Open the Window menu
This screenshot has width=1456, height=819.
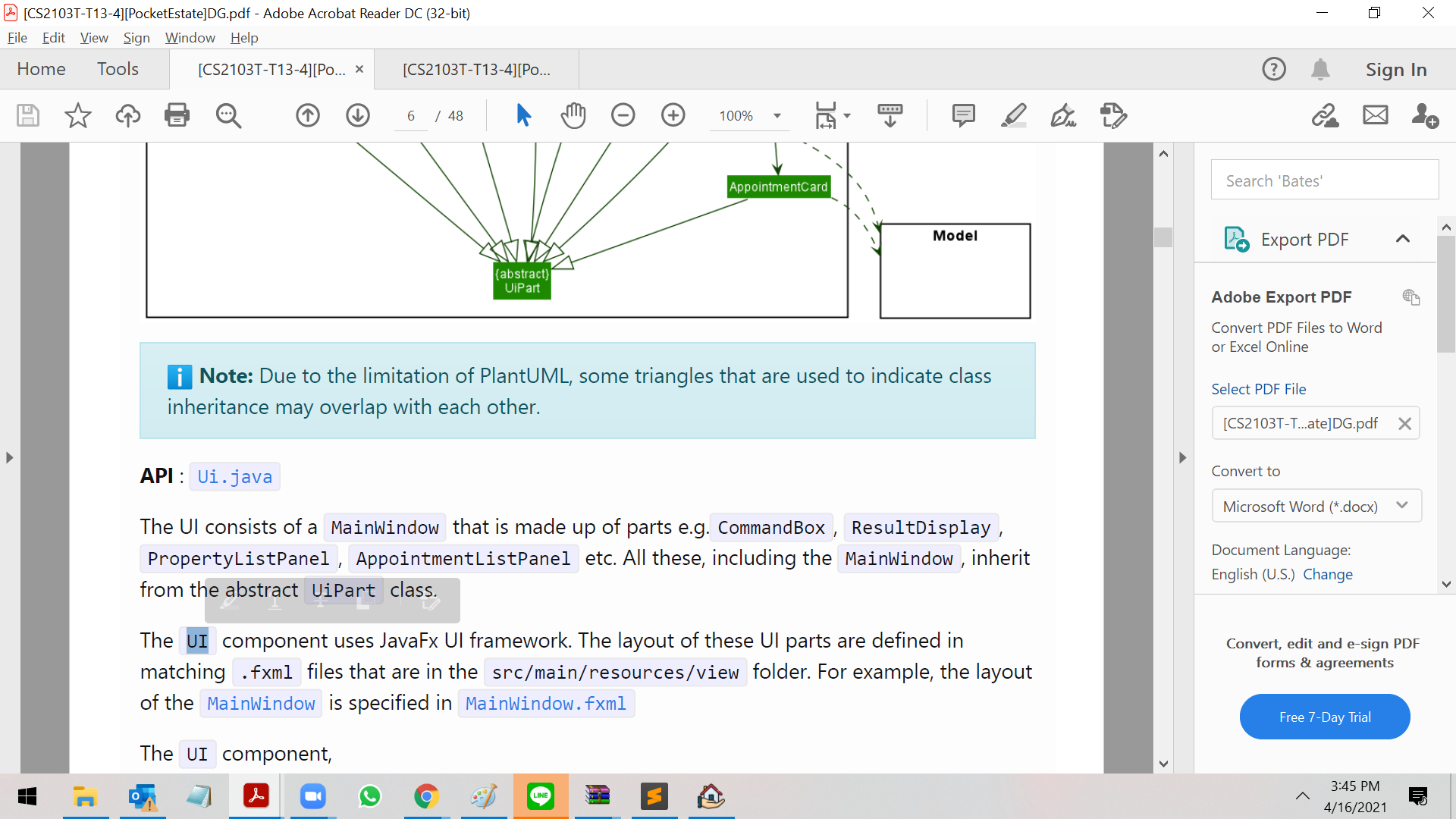point(190,38)
